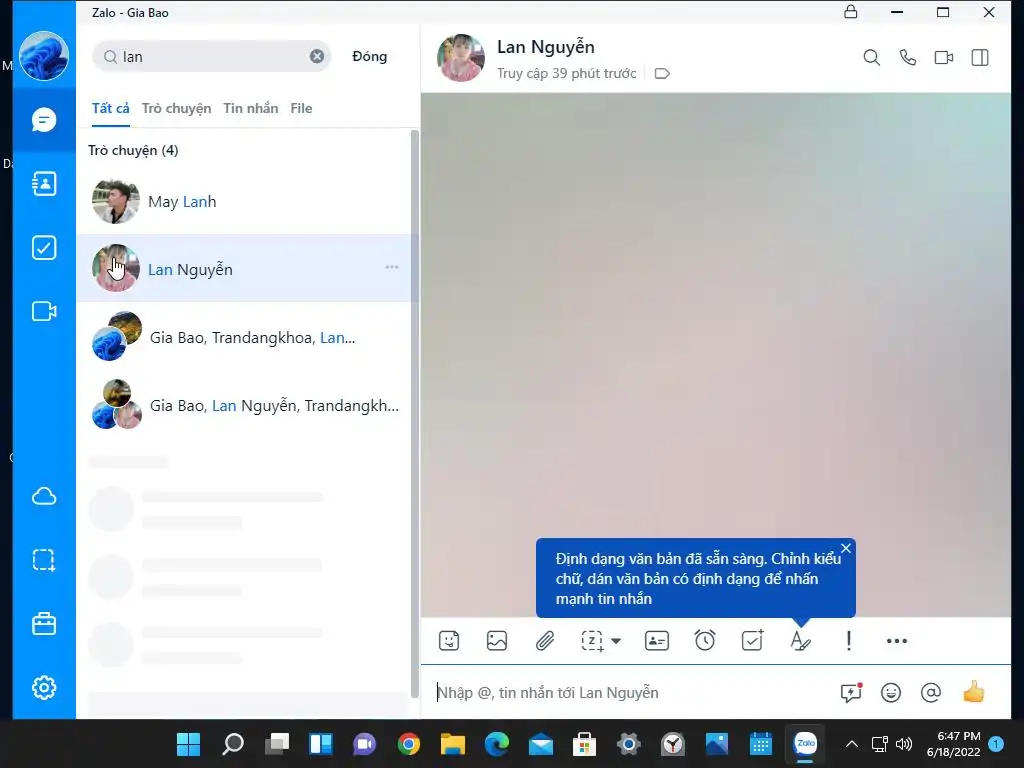This screenshot has height=768, width=1024.
Task: Open the quick messages lightning icon
Action: click(x=851, y=692)
